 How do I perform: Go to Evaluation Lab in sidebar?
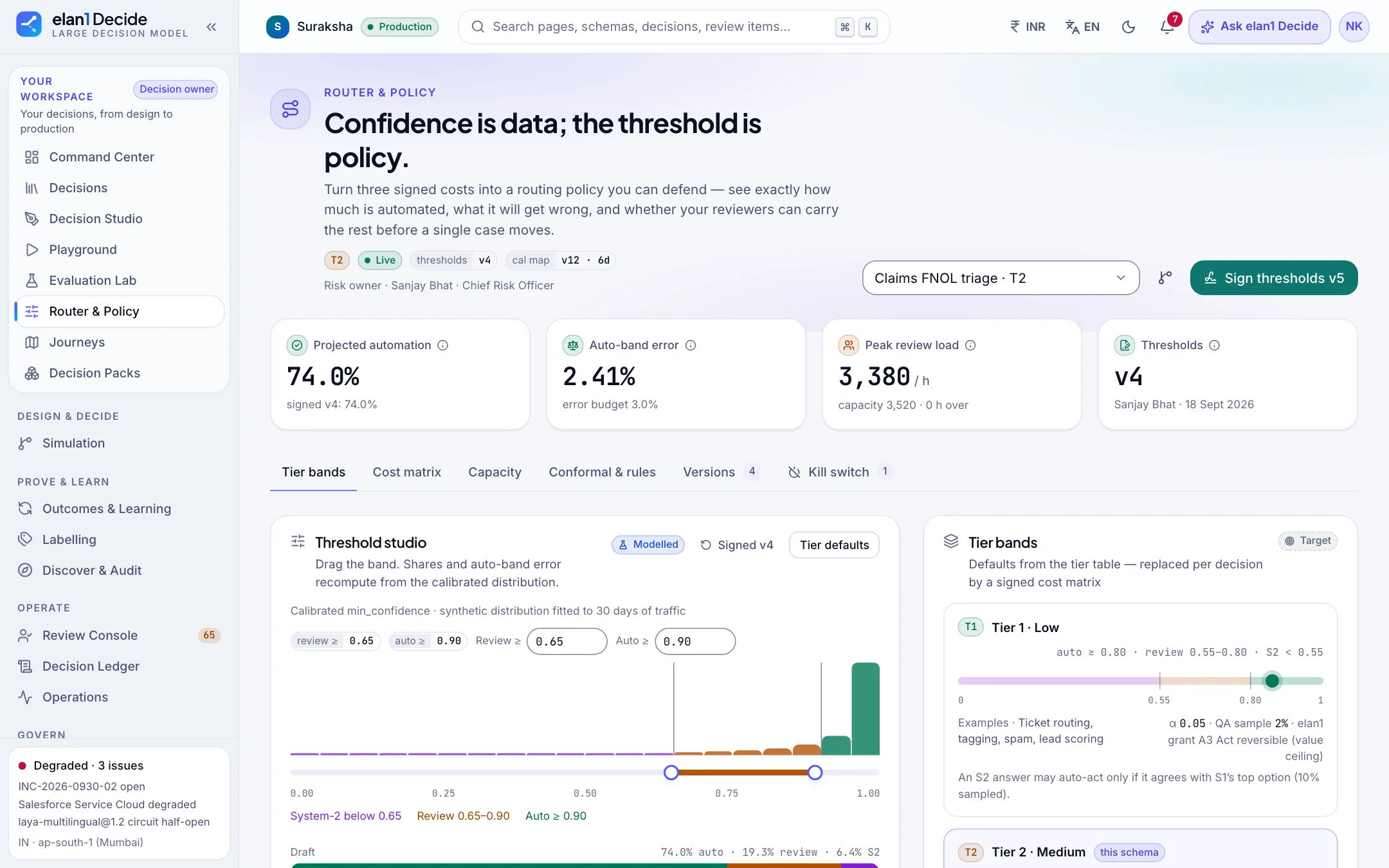[x=120, y=280]
